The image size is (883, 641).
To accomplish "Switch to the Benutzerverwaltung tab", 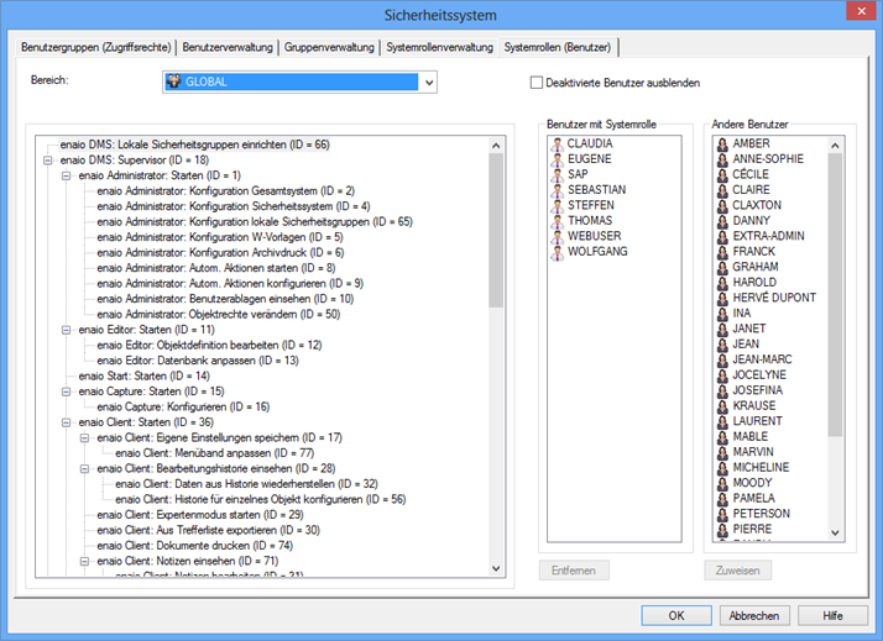I will tap(228, 47).
